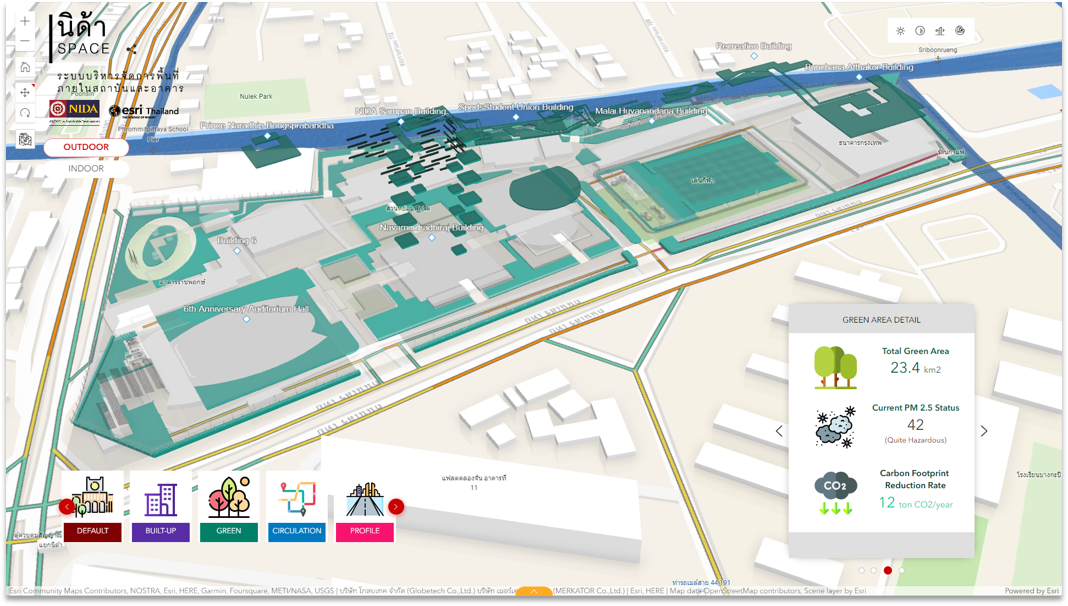The image size is (1068, 606).
Task: Click the (Quite Hazardous) status text
Action: coord(915,441)
